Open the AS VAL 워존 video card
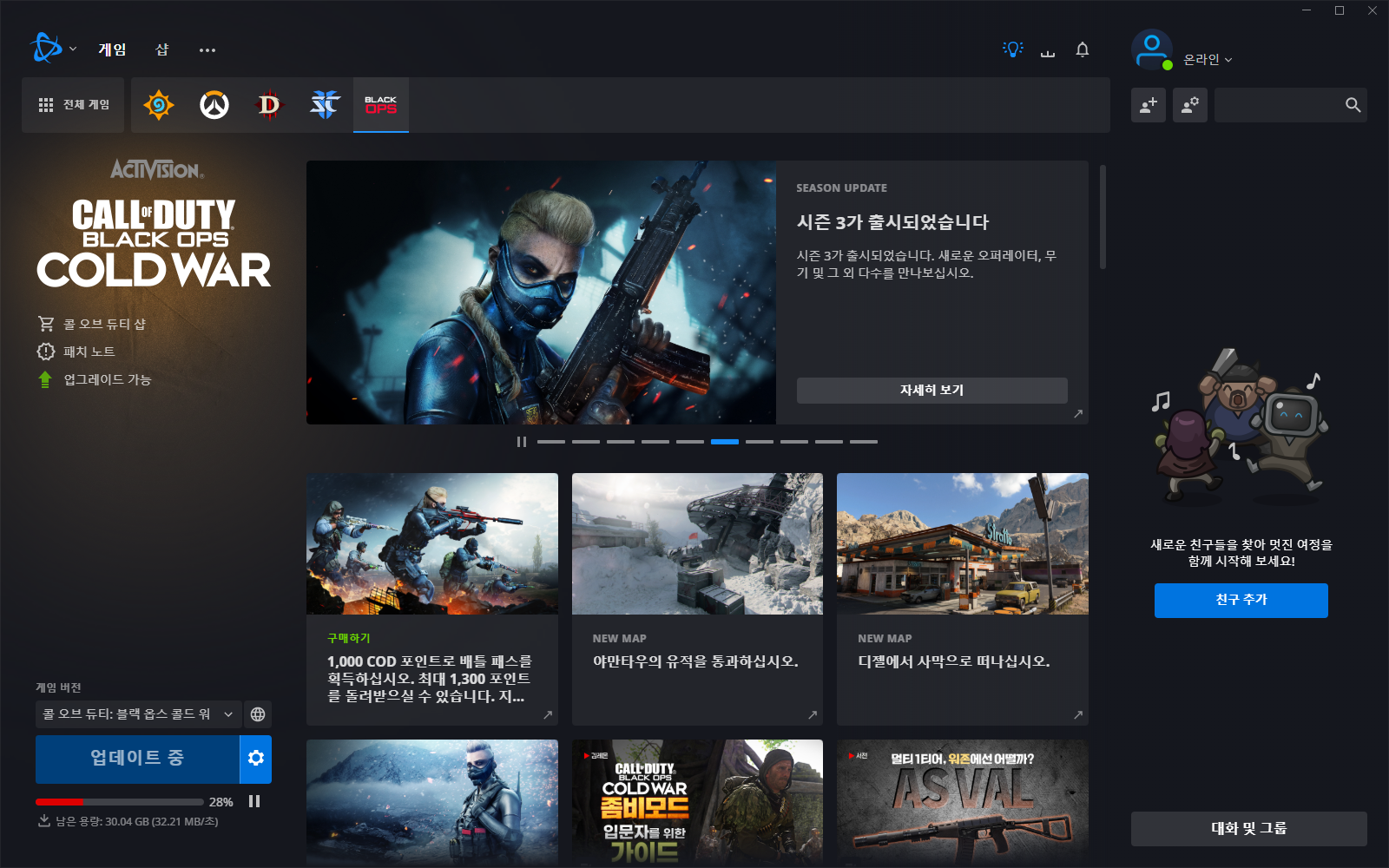This screenshot has width=1389, height=868. [x=963, y=803]
